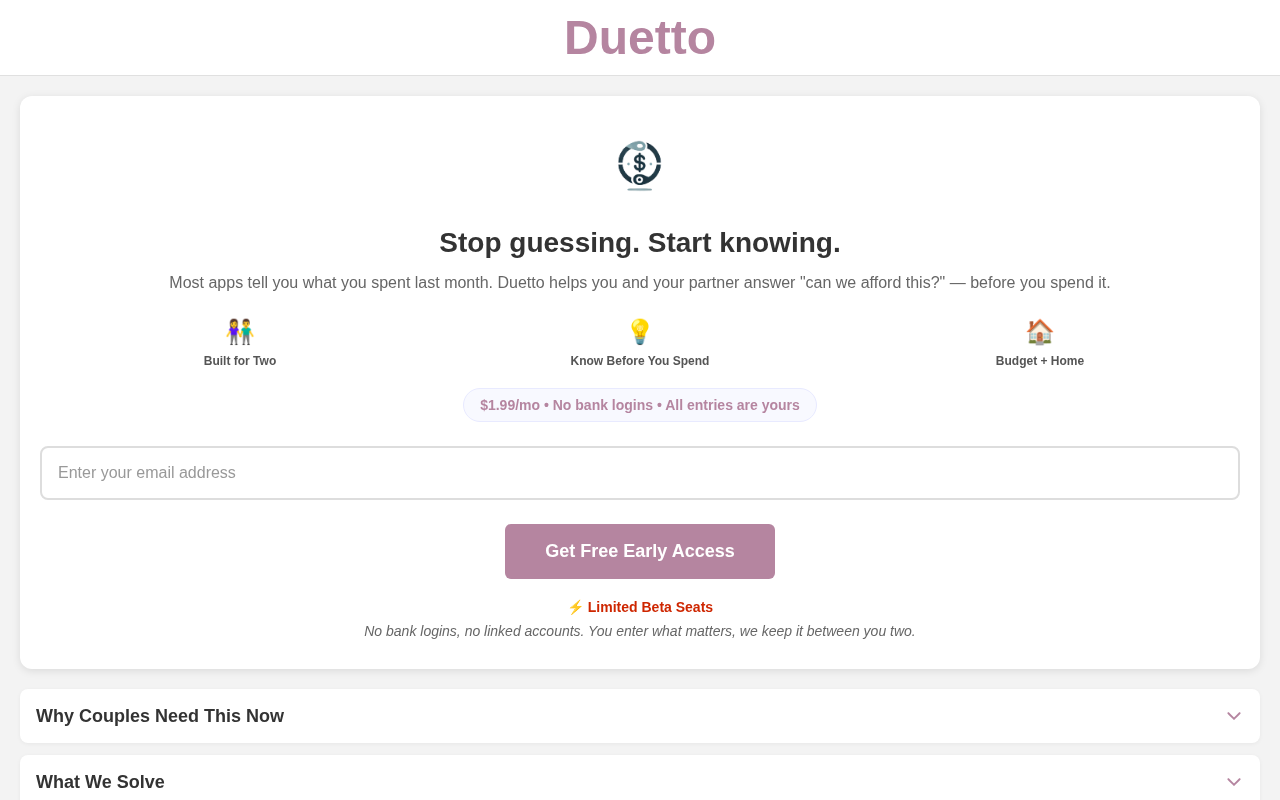This screenshot has width=1280, height=800.
Task: Click the italic no bank logins disclaimer
Action: [x=640, y=631]
